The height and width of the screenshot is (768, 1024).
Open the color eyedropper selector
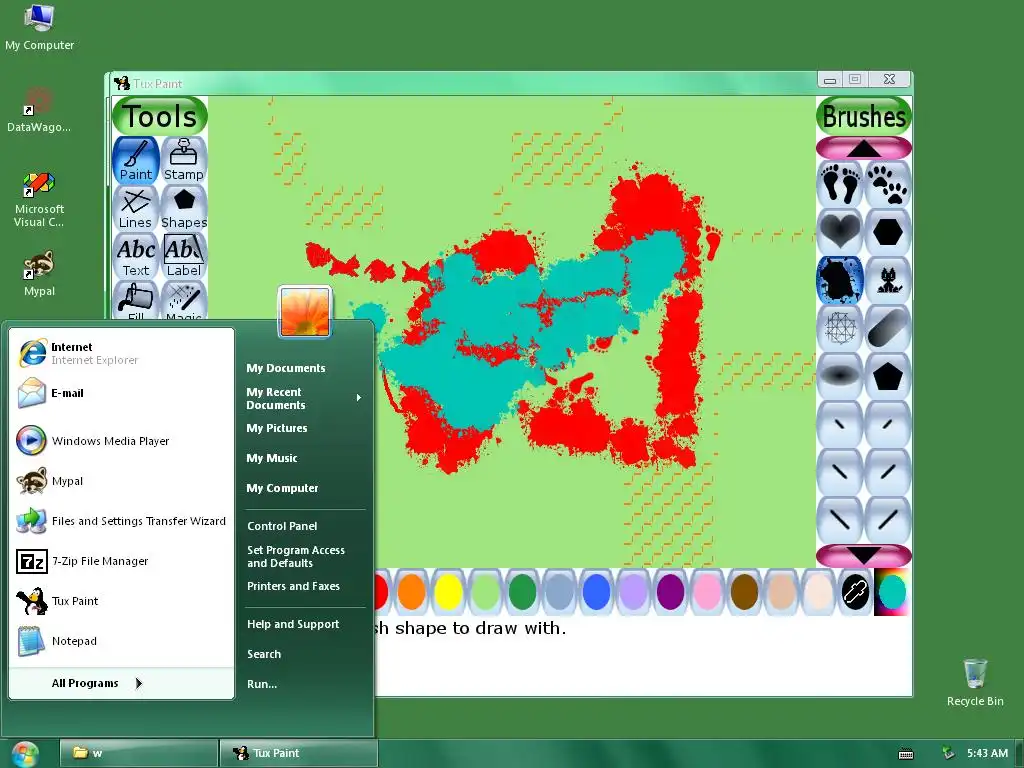[x=855, y=592]
